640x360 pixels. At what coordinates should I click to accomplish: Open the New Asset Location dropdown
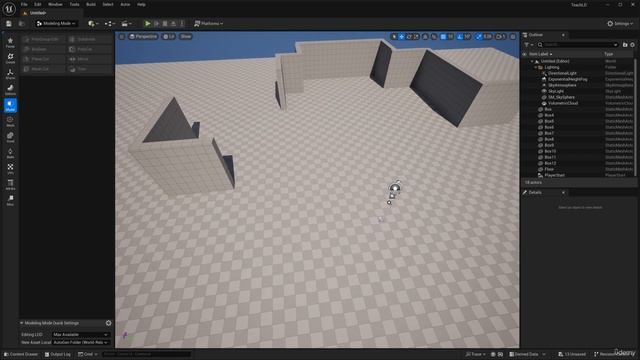point(80,342)
